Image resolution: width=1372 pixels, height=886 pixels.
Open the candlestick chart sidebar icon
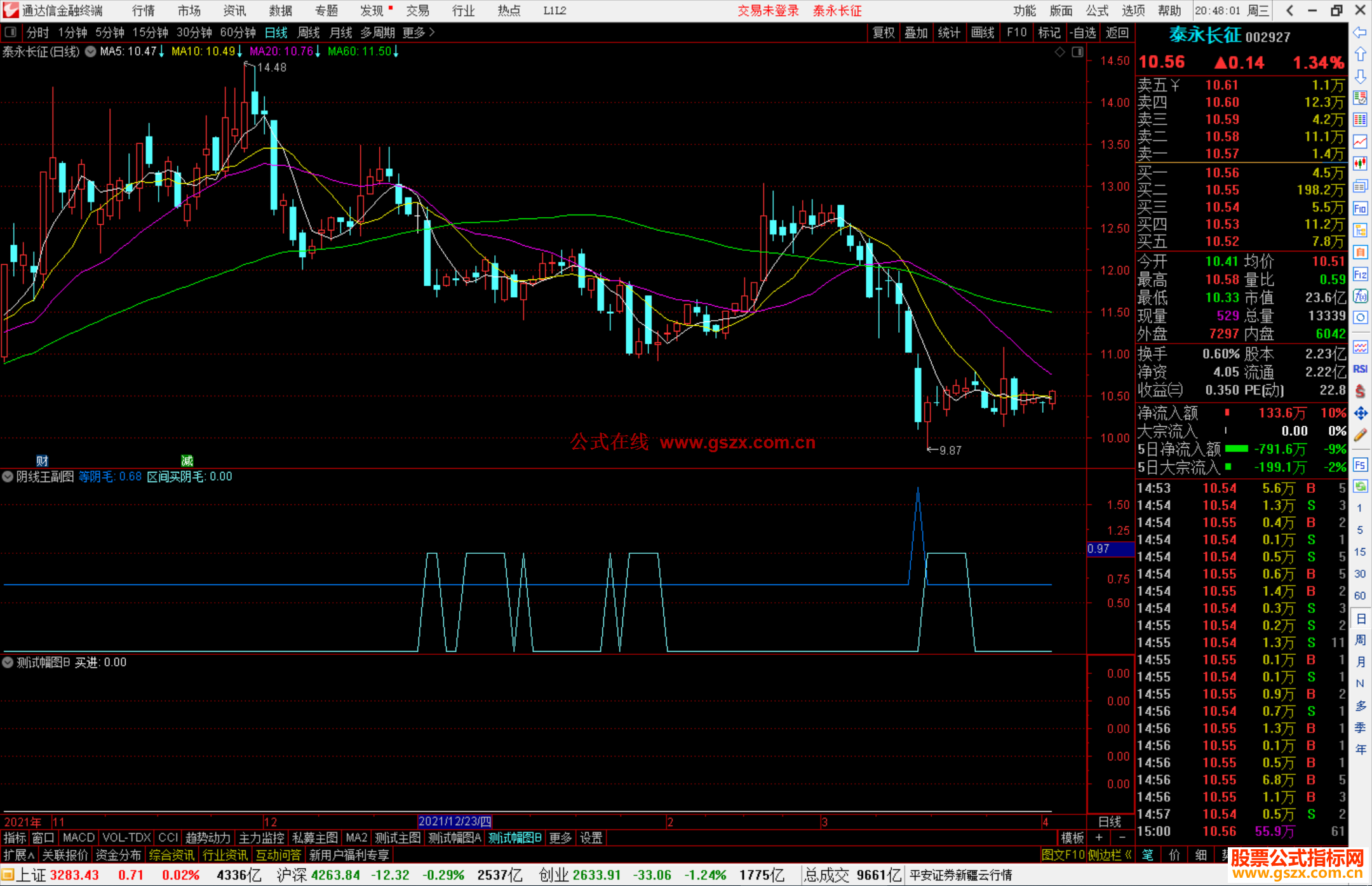click(1360, 164)
